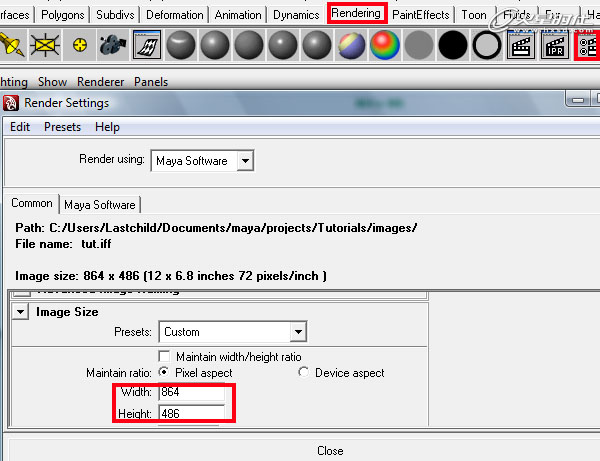Viewport: 600px width, 461px height.
Task: Click the spotlight icon on the shelf
Action: (11, 45)
